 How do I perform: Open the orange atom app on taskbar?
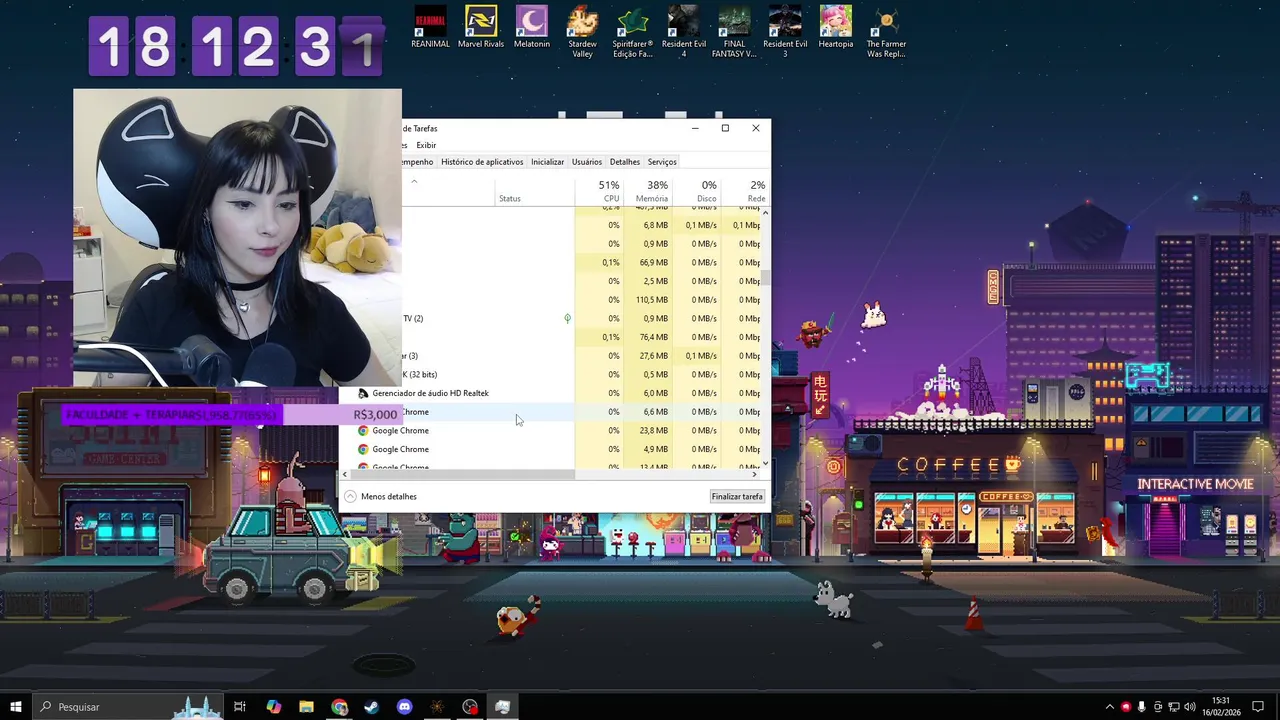click(x=437, y=707)
